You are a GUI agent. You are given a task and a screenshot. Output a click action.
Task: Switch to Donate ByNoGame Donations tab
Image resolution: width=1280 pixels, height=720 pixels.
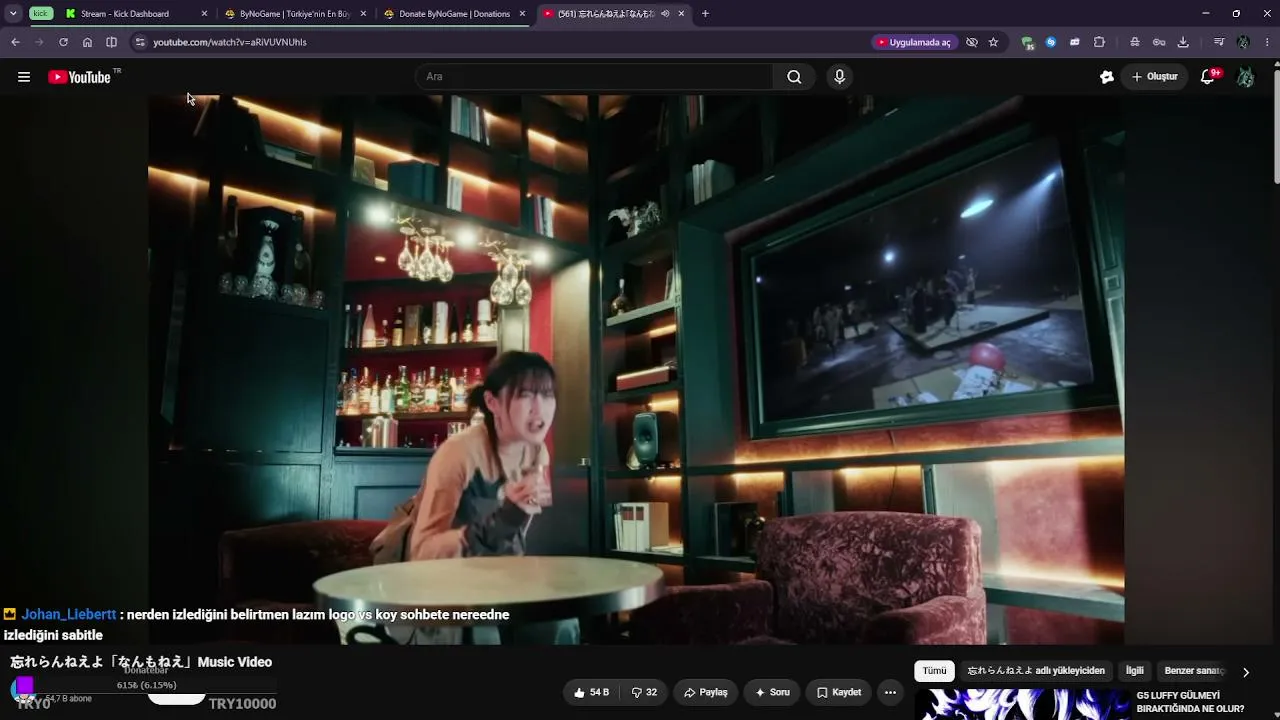tap(453, 14)
